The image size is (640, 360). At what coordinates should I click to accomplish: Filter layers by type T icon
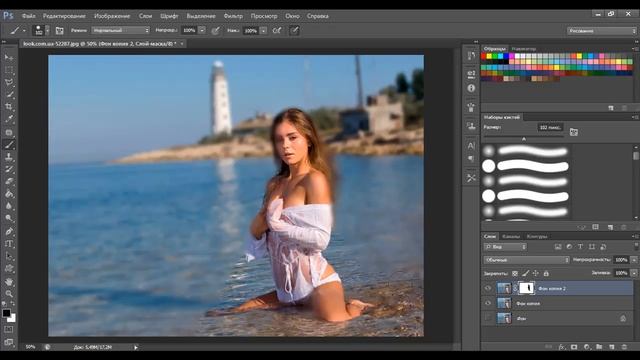580,247
